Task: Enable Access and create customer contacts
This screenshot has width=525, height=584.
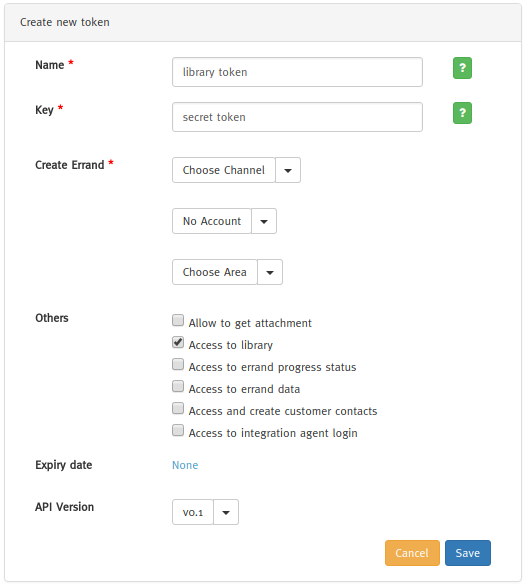Action: [178, 408]
